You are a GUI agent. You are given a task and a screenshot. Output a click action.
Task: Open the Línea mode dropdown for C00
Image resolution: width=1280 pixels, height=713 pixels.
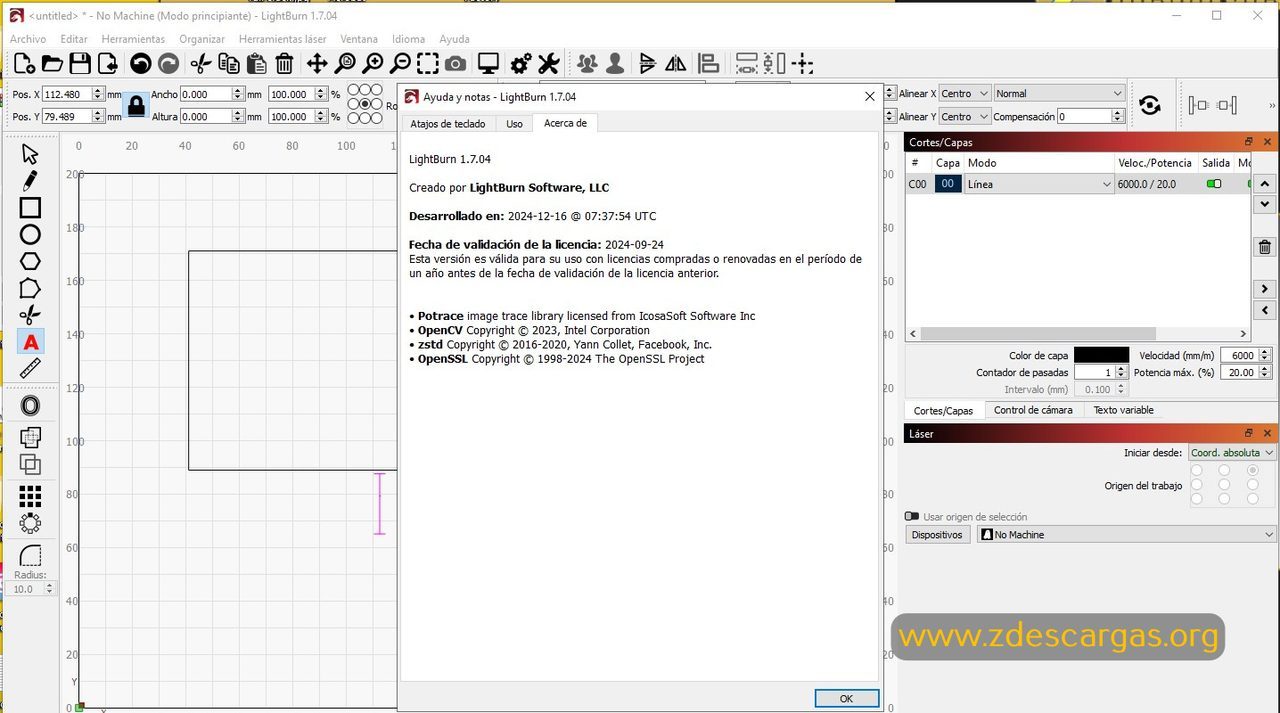coord(1039,184)
